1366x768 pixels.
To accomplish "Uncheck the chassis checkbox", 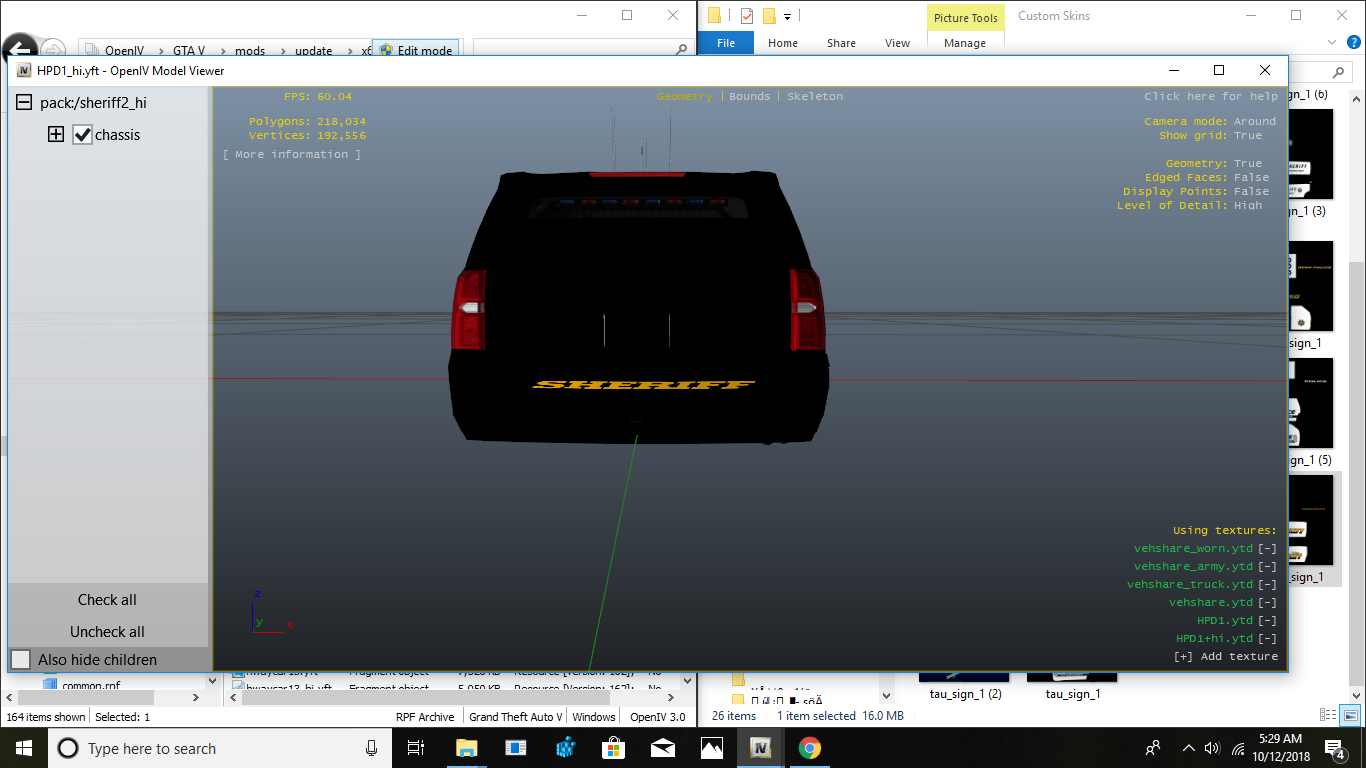I will (x=83, y=135).
